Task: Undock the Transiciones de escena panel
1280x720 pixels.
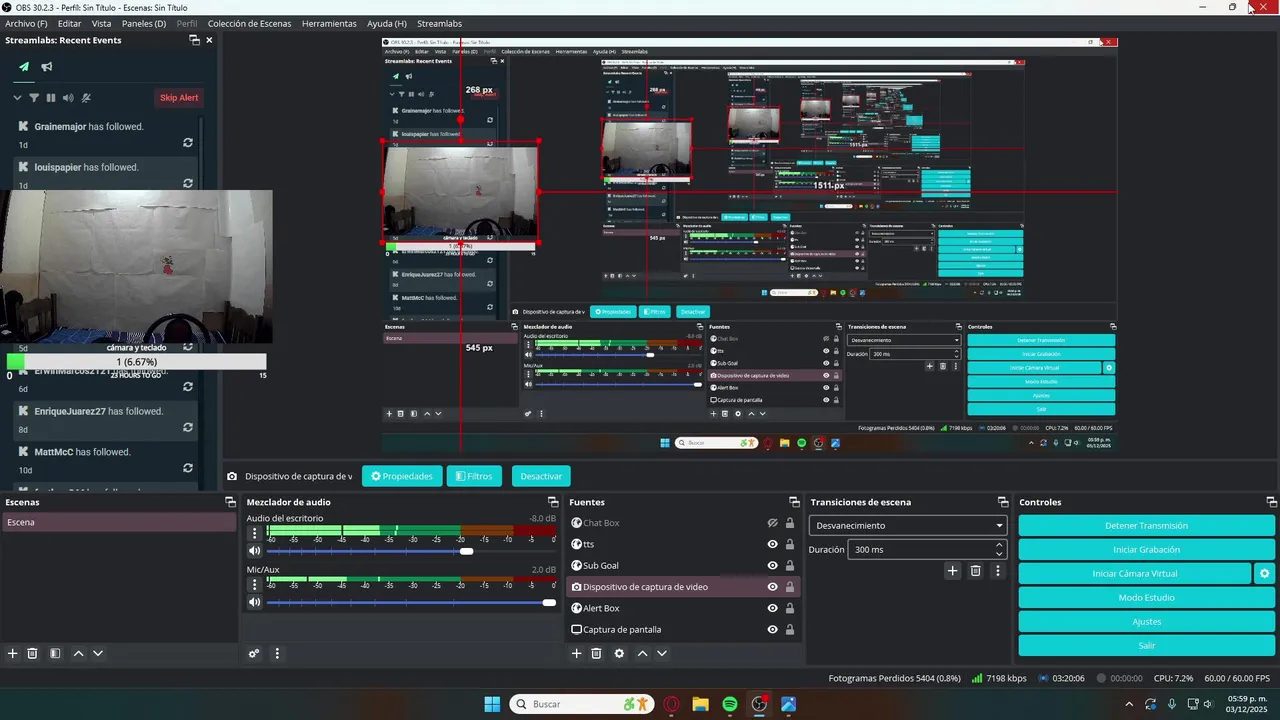Action: tap(1003, 502)
